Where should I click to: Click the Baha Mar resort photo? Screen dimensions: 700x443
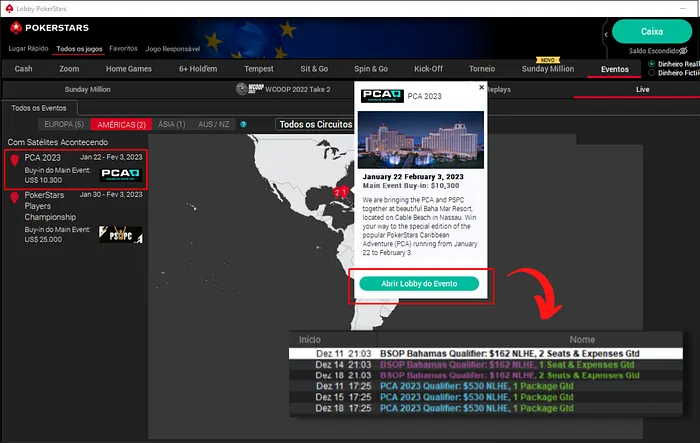(421, 140)
